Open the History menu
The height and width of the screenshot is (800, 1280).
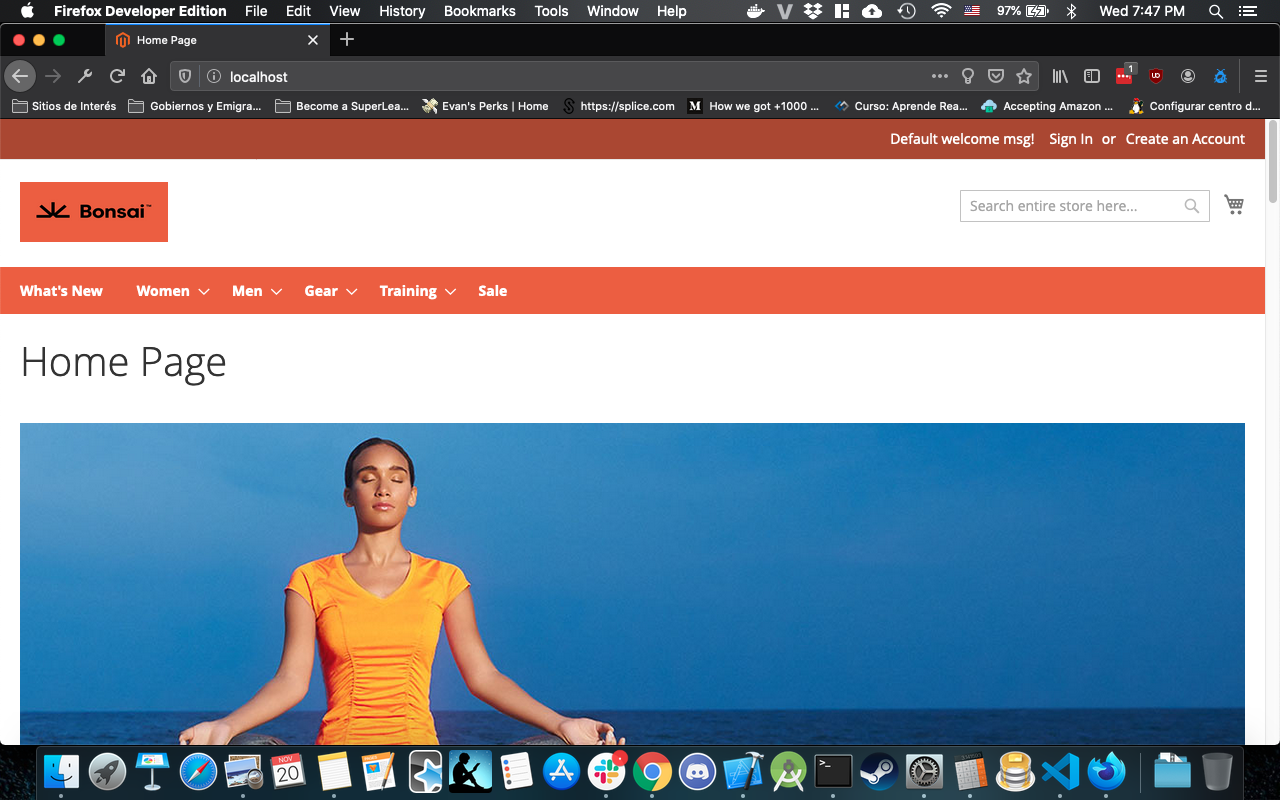pos(402,11)
